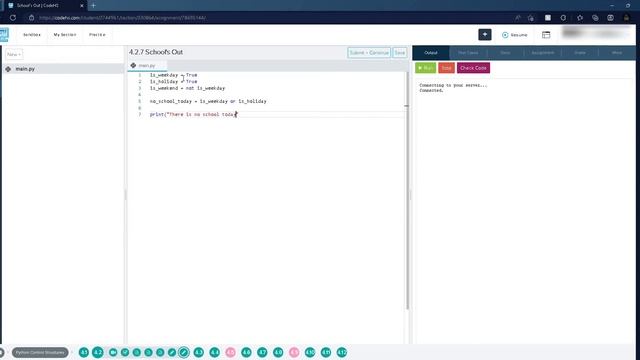
Task: Close the School's Out browser tab
Action: [82, 6]
